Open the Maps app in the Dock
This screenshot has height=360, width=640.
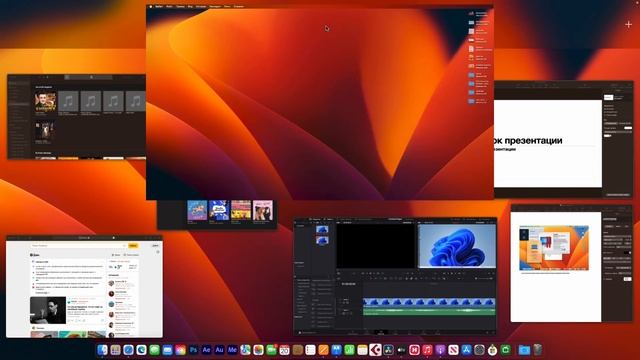(x=245, y=350)
